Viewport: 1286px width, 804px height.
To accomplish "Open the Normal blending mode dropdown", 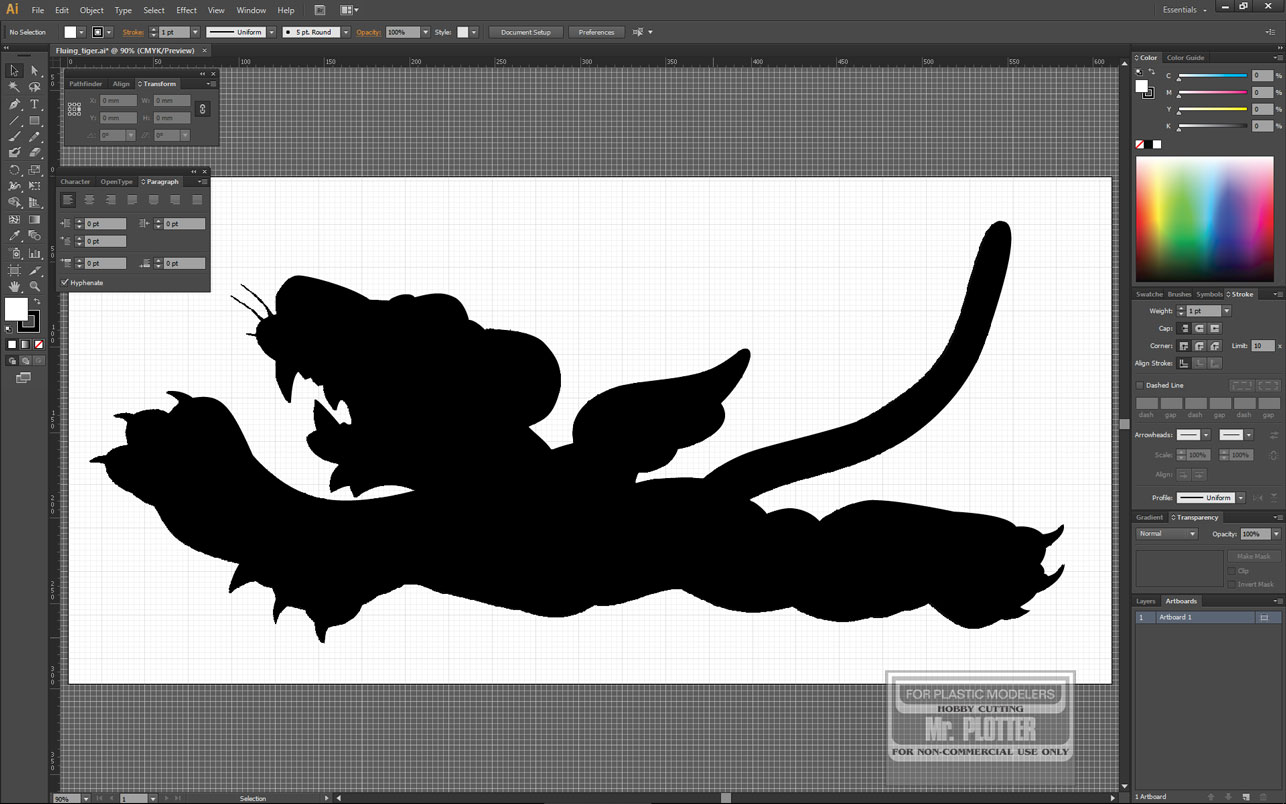I will 1166,534.
